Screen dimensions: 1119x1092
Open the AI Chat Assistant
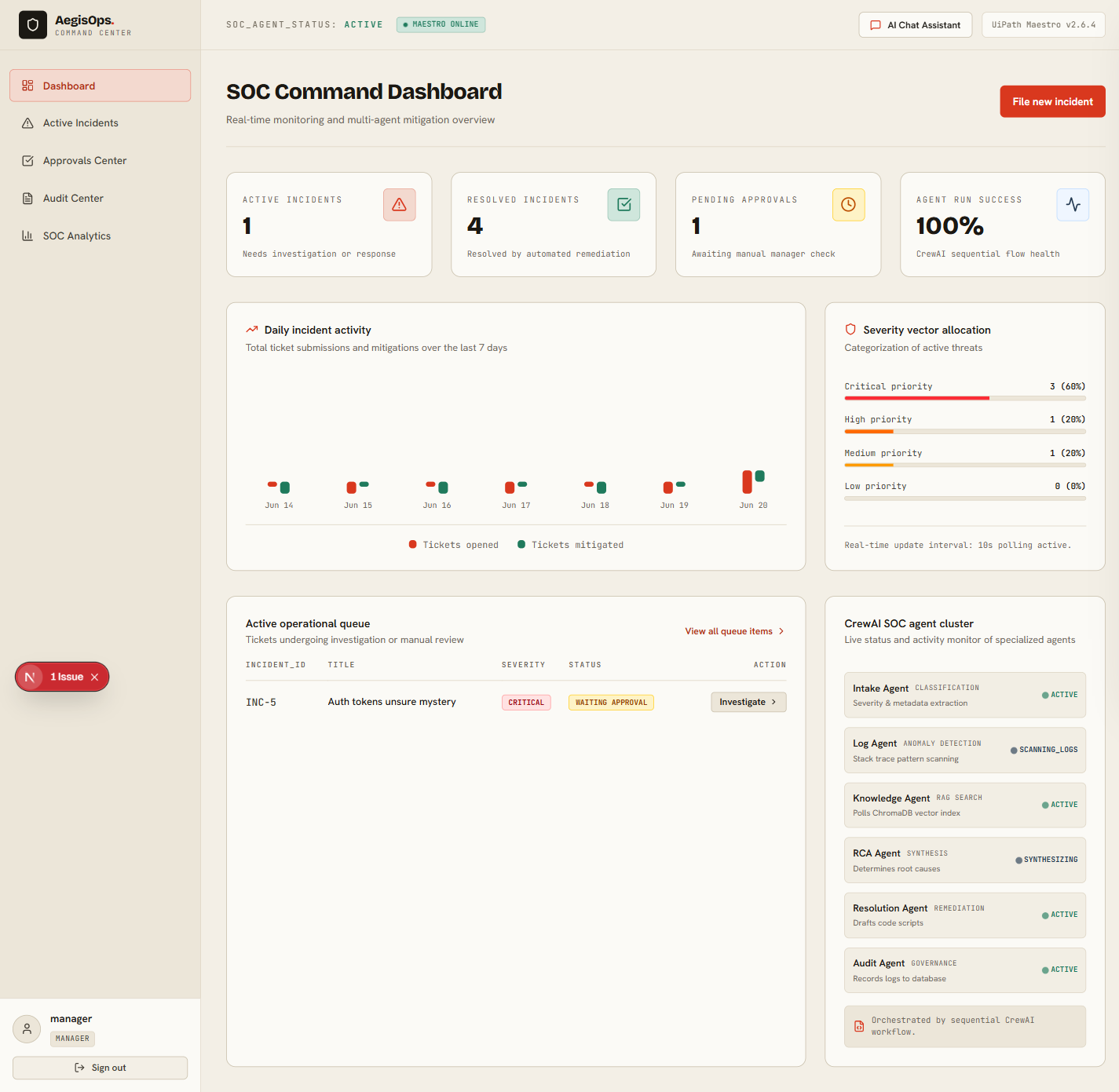pyautogui.click(x=915, y=25)
